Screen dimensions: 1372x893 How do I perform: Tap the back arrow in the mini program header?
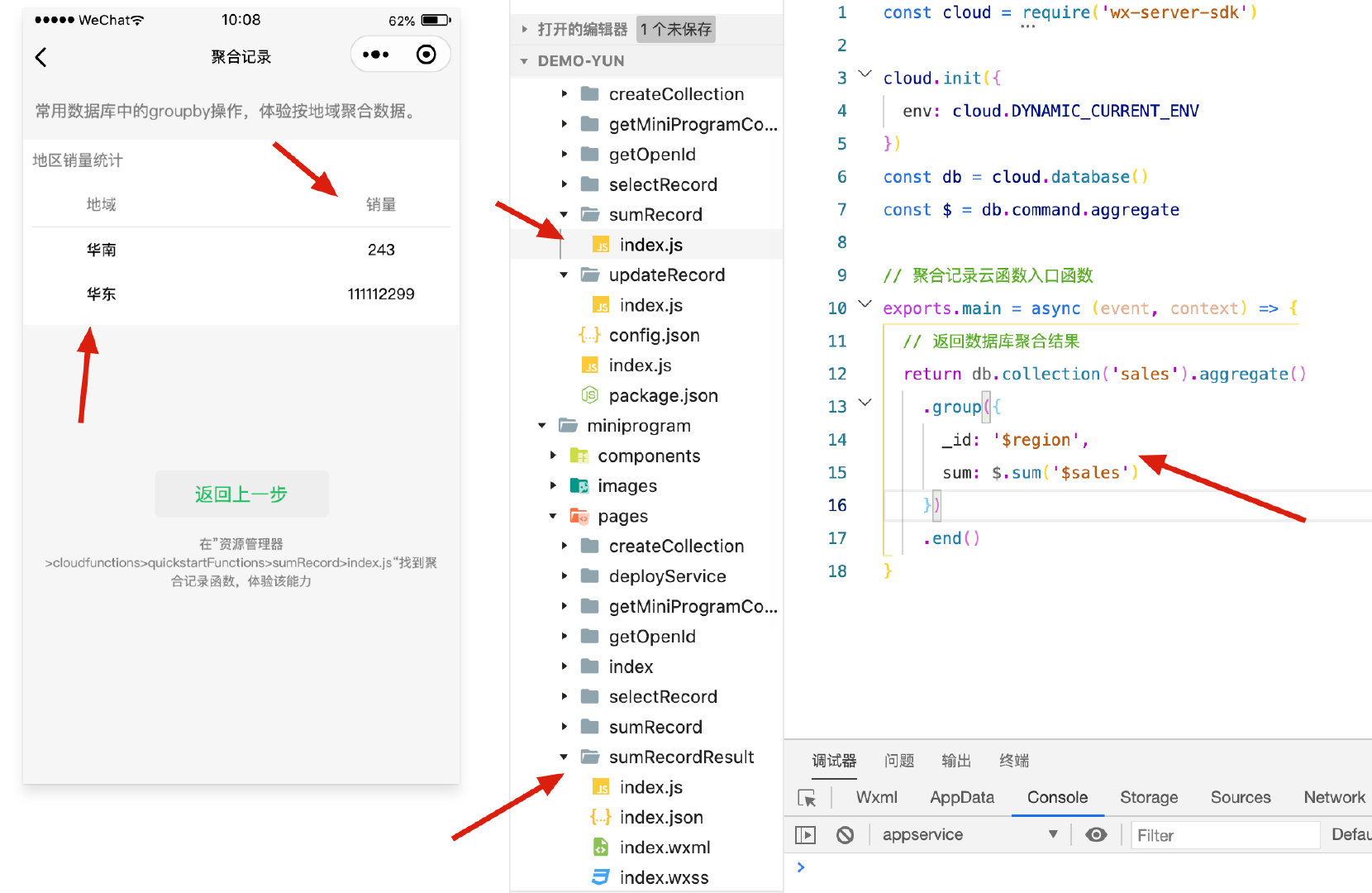(x=41, y=56)
